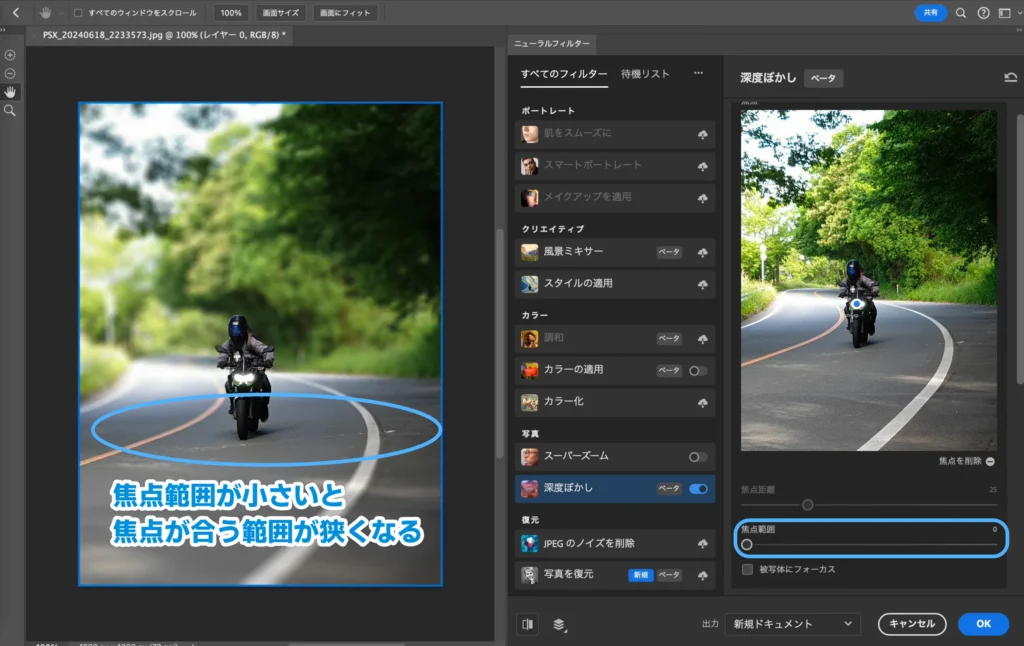This screenshot has height=646, width=1024.
Task: Select the zoom in tool
Action: pyautogui.click(x=10, y=55)
